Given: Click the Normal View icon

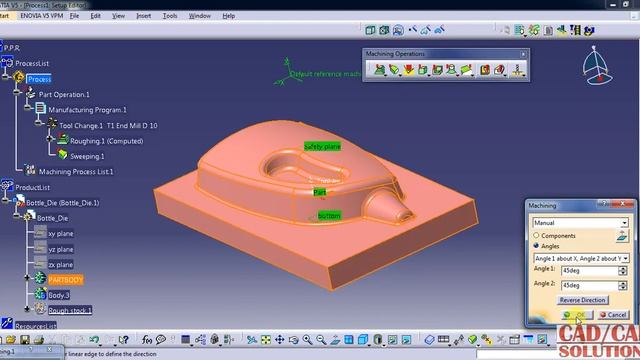Looking at the screenshot, I should [x=335, y=340].
